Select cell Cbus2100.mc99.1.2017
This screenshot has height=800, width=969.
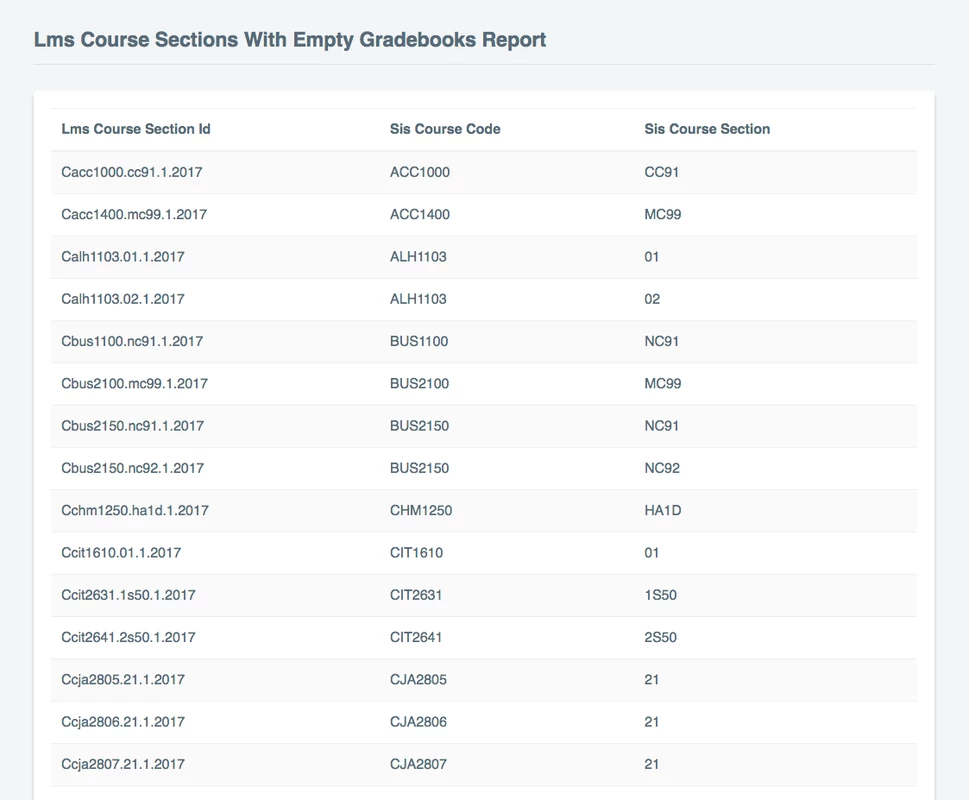tap(135, 384)
